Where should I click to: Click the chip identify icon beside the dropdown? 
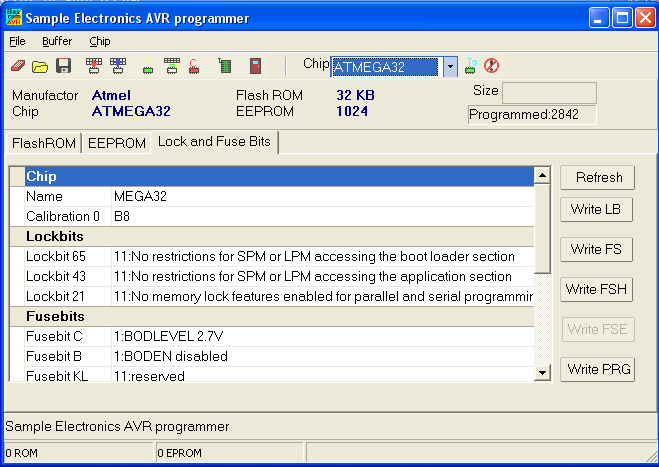coord(471,67)
